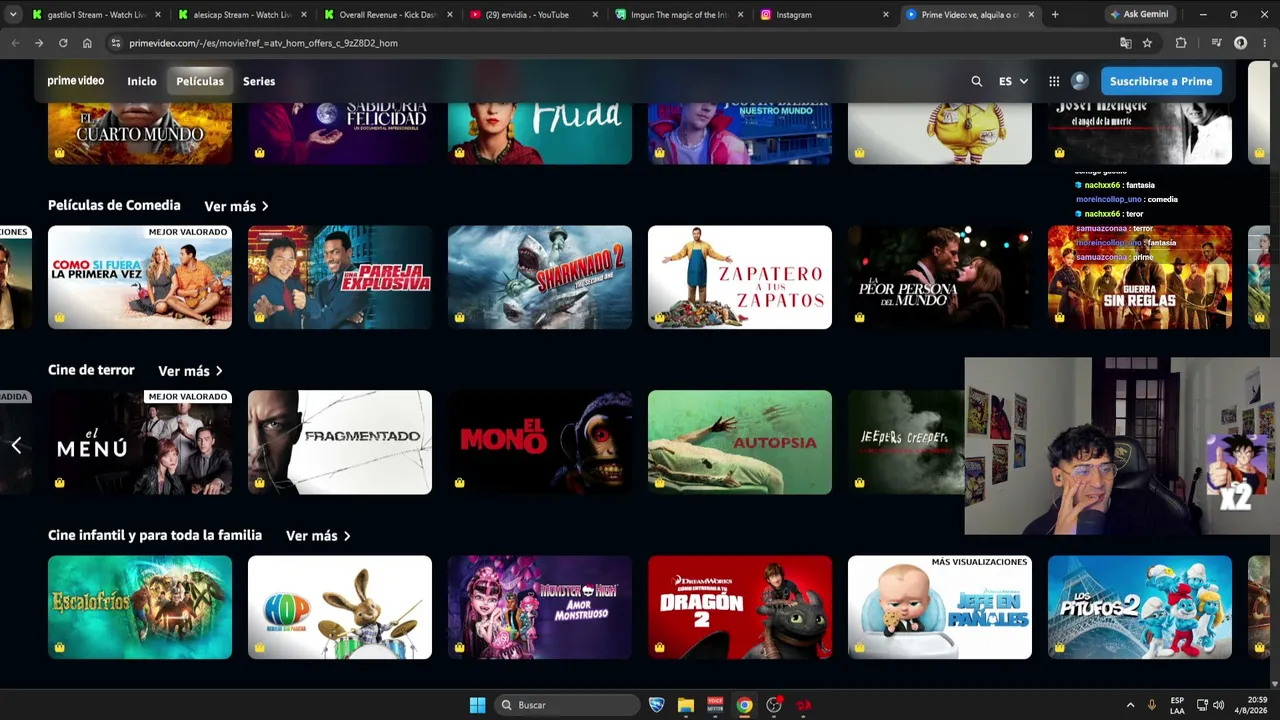Click the Prime bag icon on Hop
The height and width of the screenshot is (720, 1280).
(260, 647)
